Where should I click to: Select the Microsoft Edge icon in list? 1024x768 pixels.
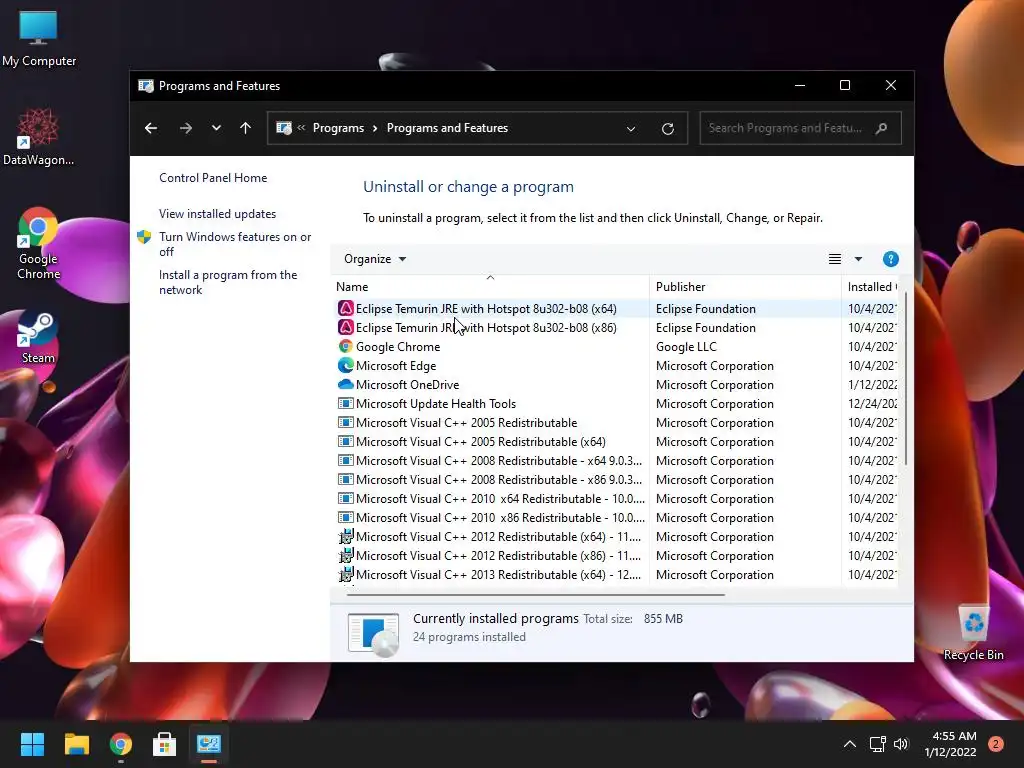pyautogui.click(x=345, y=365)
